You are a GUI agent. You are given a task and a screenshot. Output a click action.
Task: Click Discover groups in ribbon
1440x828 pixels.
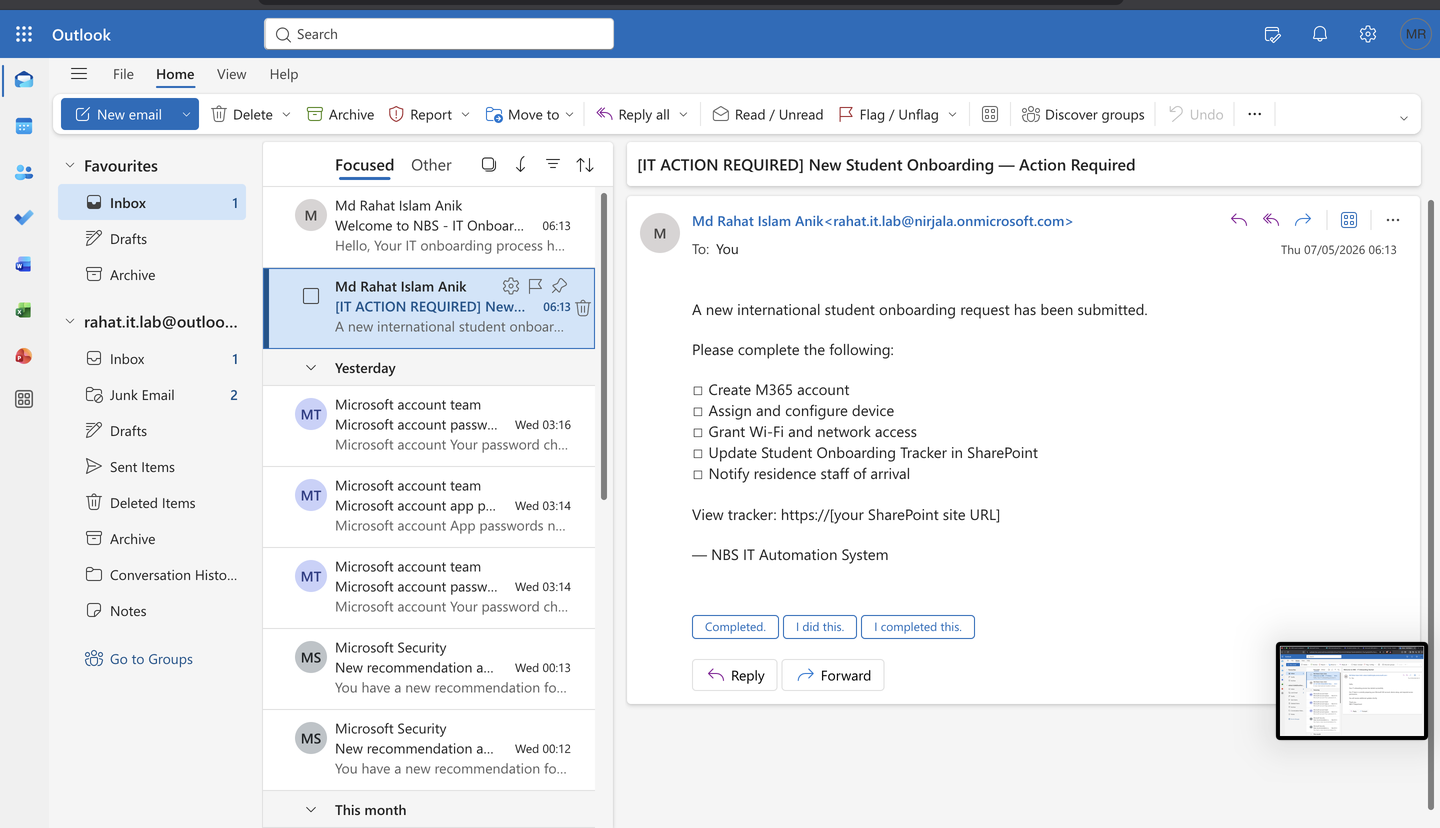(x=1083, y=114)
